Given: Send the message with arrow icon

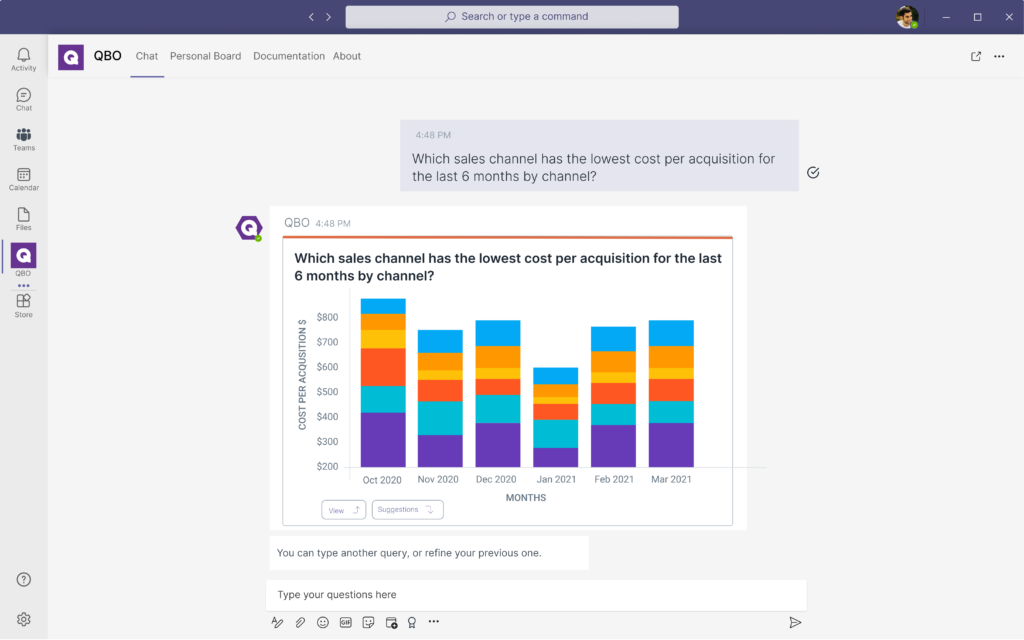Looking at the screenshot, I should coord(795,622).
